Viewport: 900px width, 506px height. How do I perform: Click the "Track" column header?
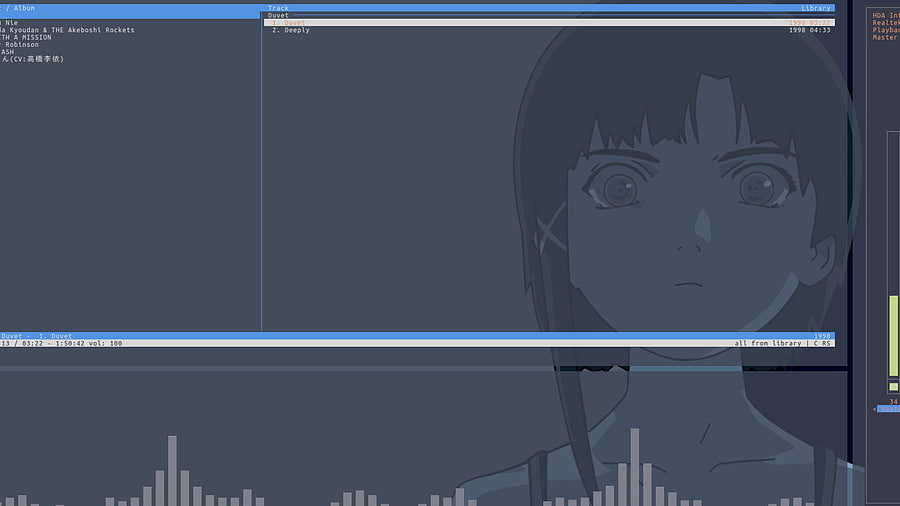point(278,8)
